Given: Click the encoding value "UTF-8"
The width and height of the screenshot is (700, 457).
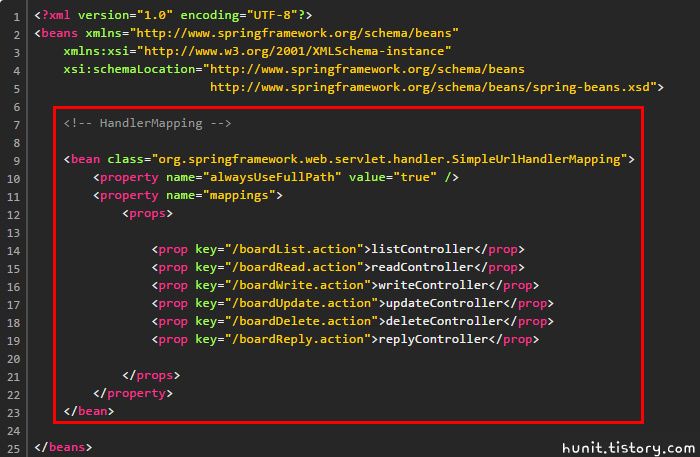Looking at the screenshot, I should [272, 15].
